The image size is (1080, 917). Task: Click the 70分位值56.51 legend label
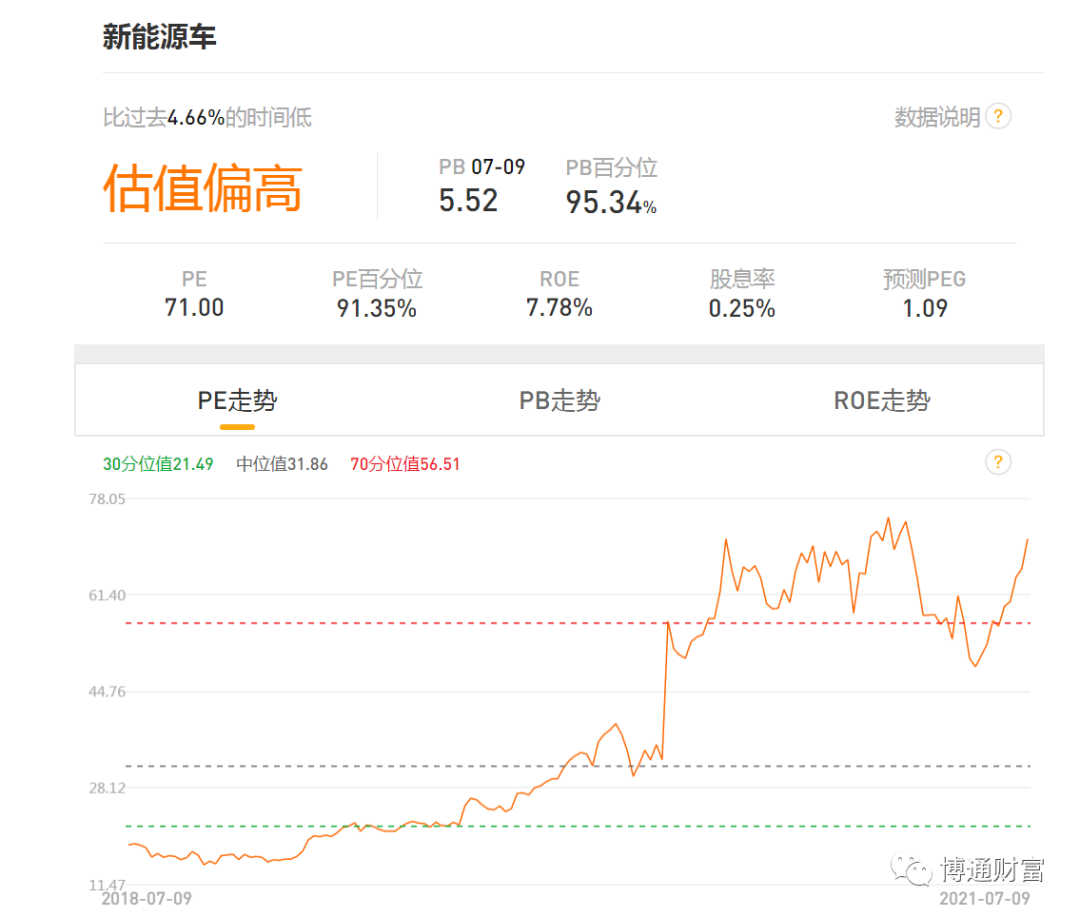(x=405, y=464)
